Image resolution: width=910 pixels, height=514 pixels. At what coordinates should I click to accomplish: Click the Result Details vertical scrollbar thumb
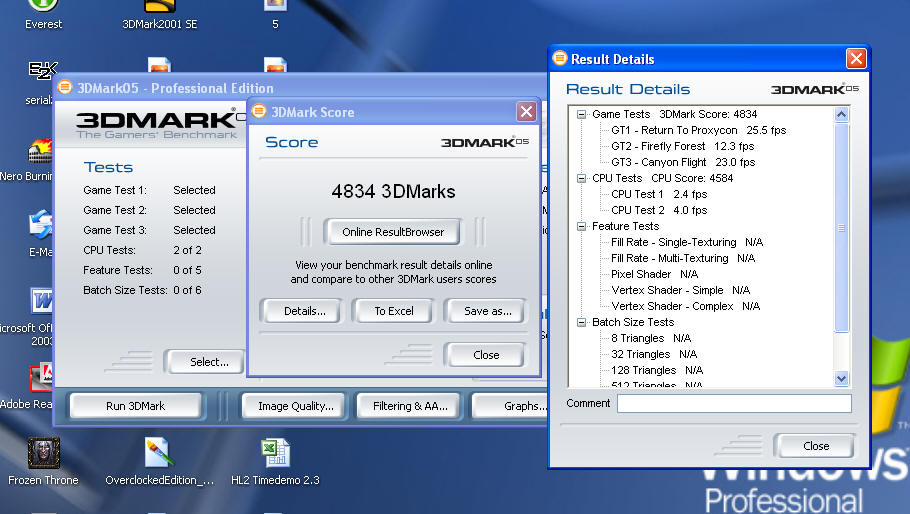click(x=842, y=227)
